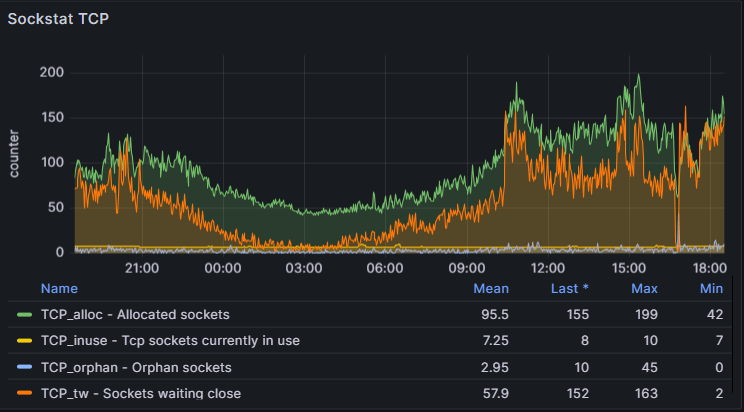The image size is (744, 412).
Task: Click the 95.5 mean value for TCP_alloc
Action: 494,314
